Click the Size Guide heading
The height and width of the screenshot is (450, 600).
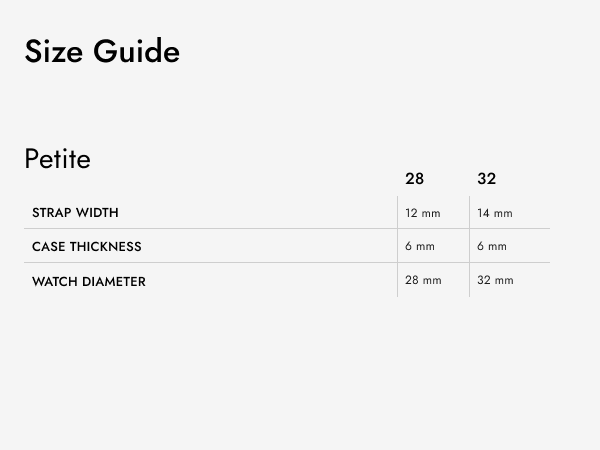[102, 51]
